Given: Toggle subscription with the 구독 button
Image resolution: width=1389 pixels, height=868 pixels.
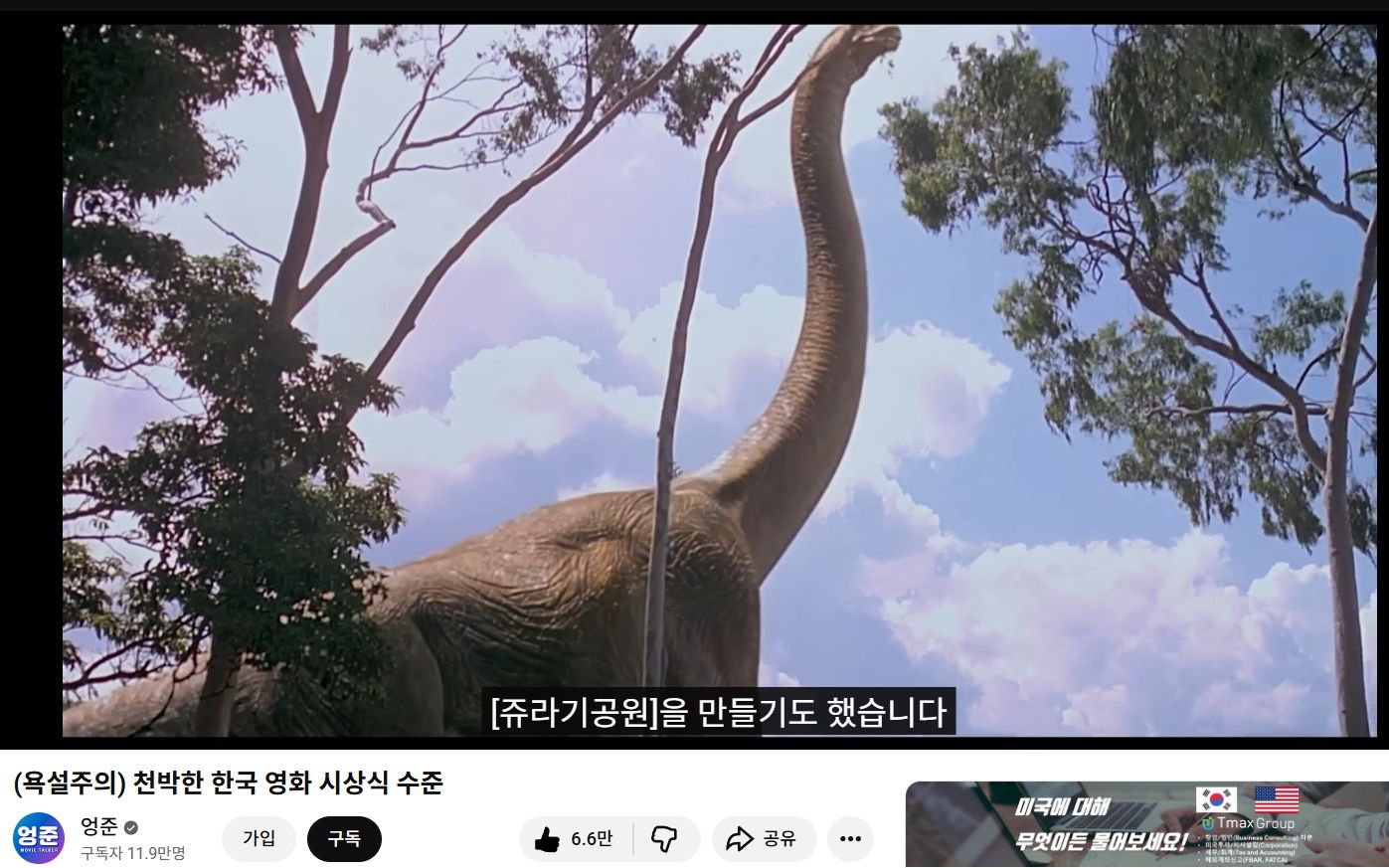Looking at the screenshot, I should 344,839.
